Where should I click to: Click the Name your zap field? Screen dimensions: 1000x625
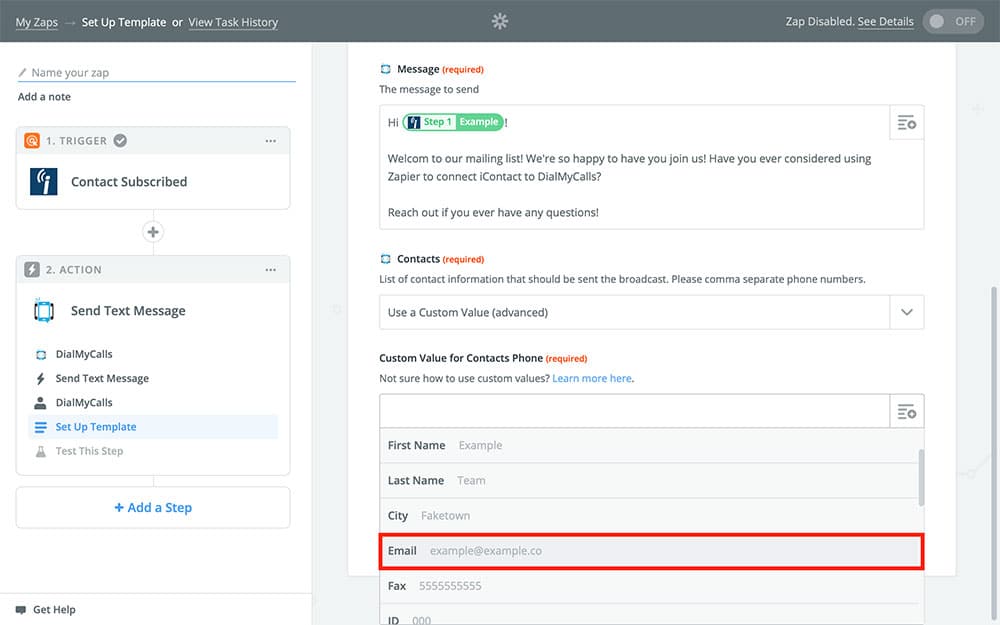[x=160, y=73]
